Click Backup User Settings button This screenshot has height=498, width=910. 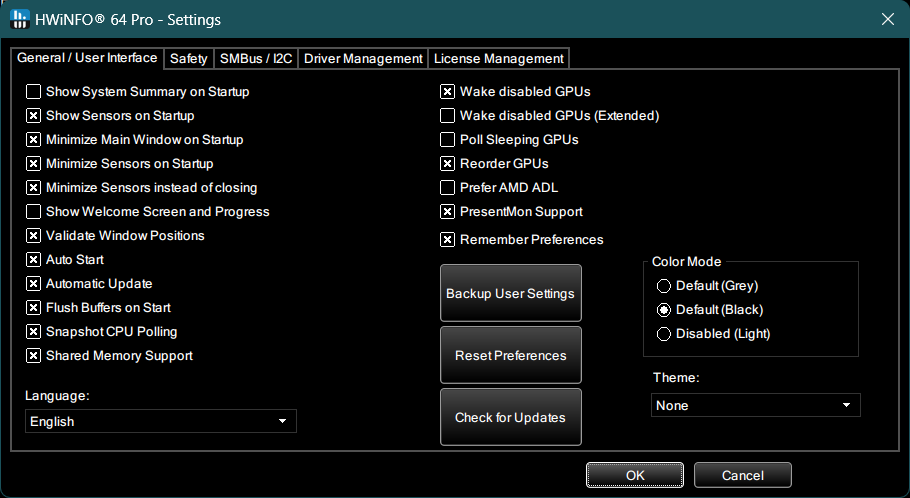[x=511, y=293]
